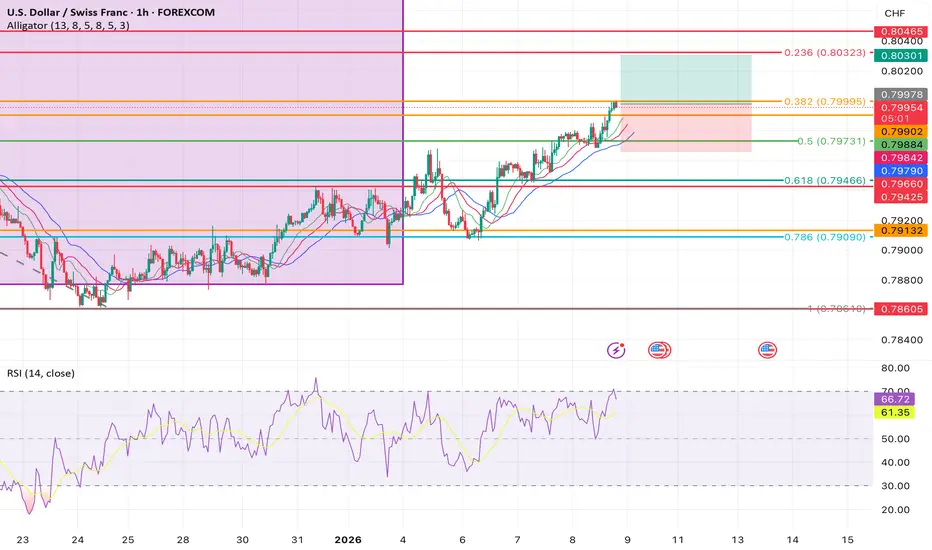Click date 23 on the time axis
The image size is (932, 550).
pyautogui.click(x=23, y=540)
